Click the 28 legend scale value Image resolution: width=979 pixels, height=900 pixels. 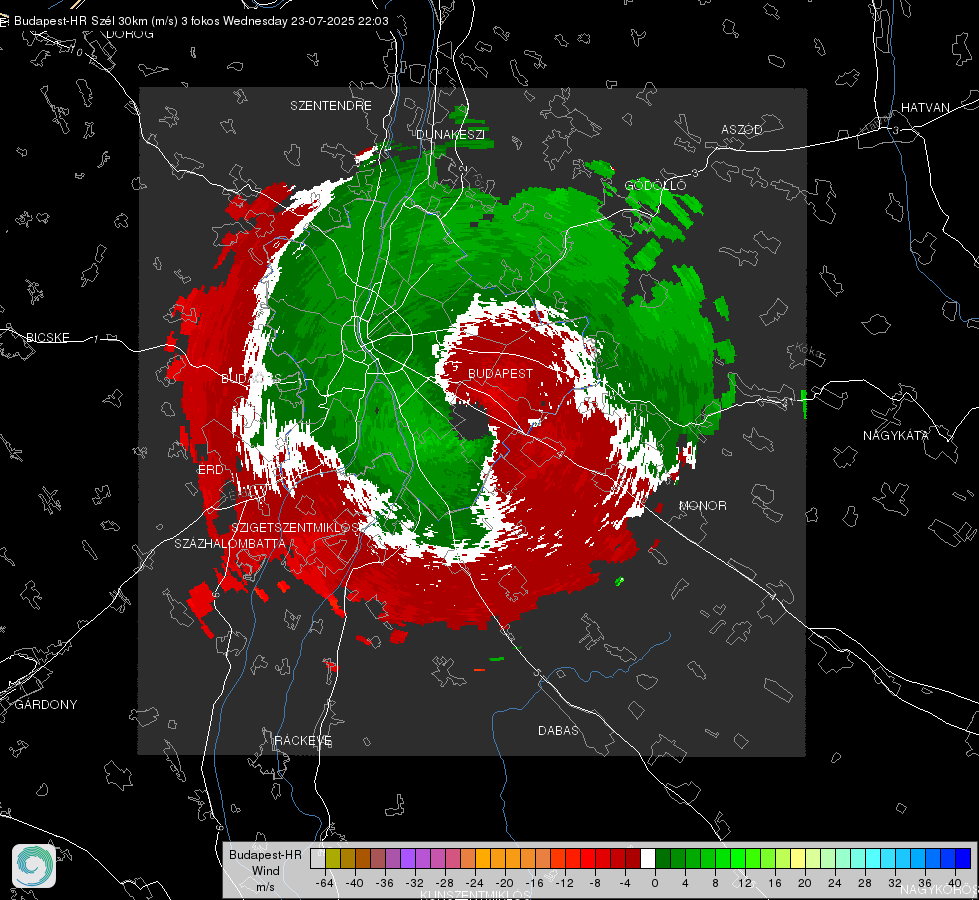point(865,883)
